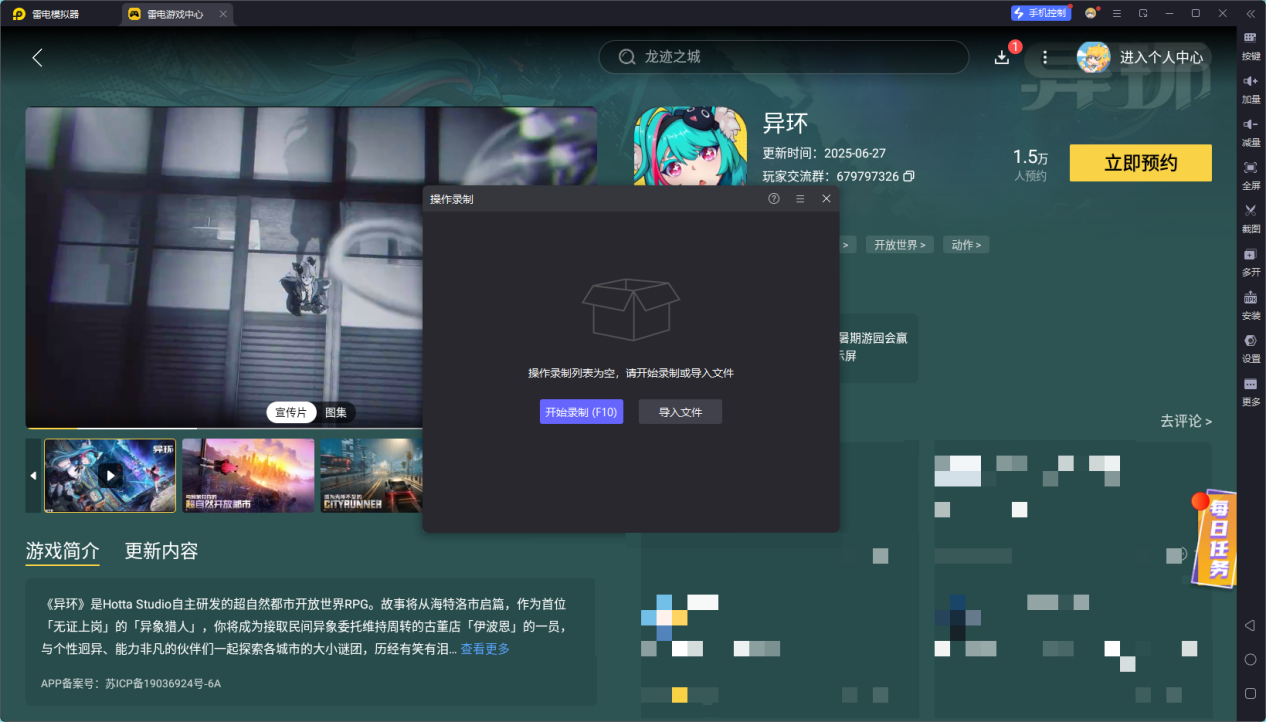1266x722 pixels.
Task: Click the 更新时间：2025-06-27 text
Action: 824,153
